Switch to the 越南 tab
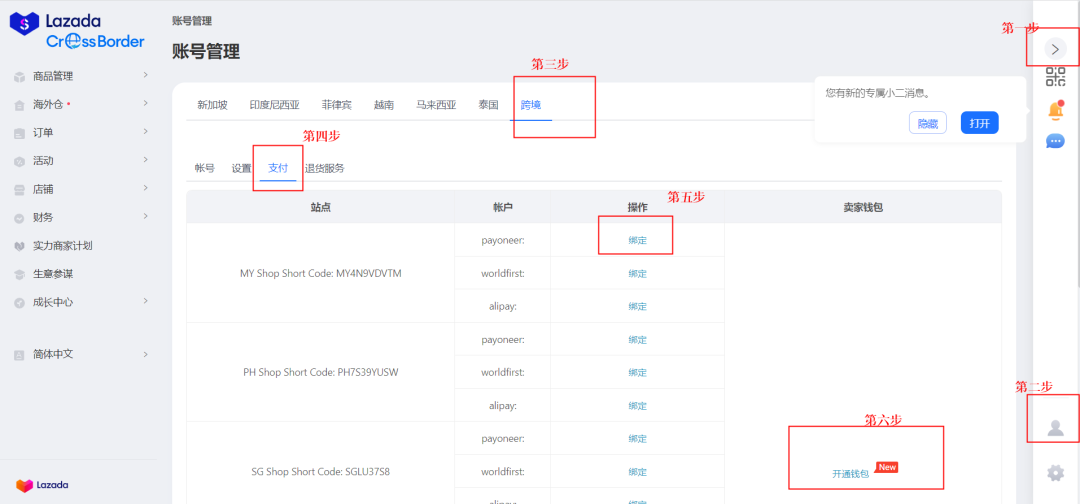The width and height of the screenshot is (1080, 504). [x=384, y=105]
